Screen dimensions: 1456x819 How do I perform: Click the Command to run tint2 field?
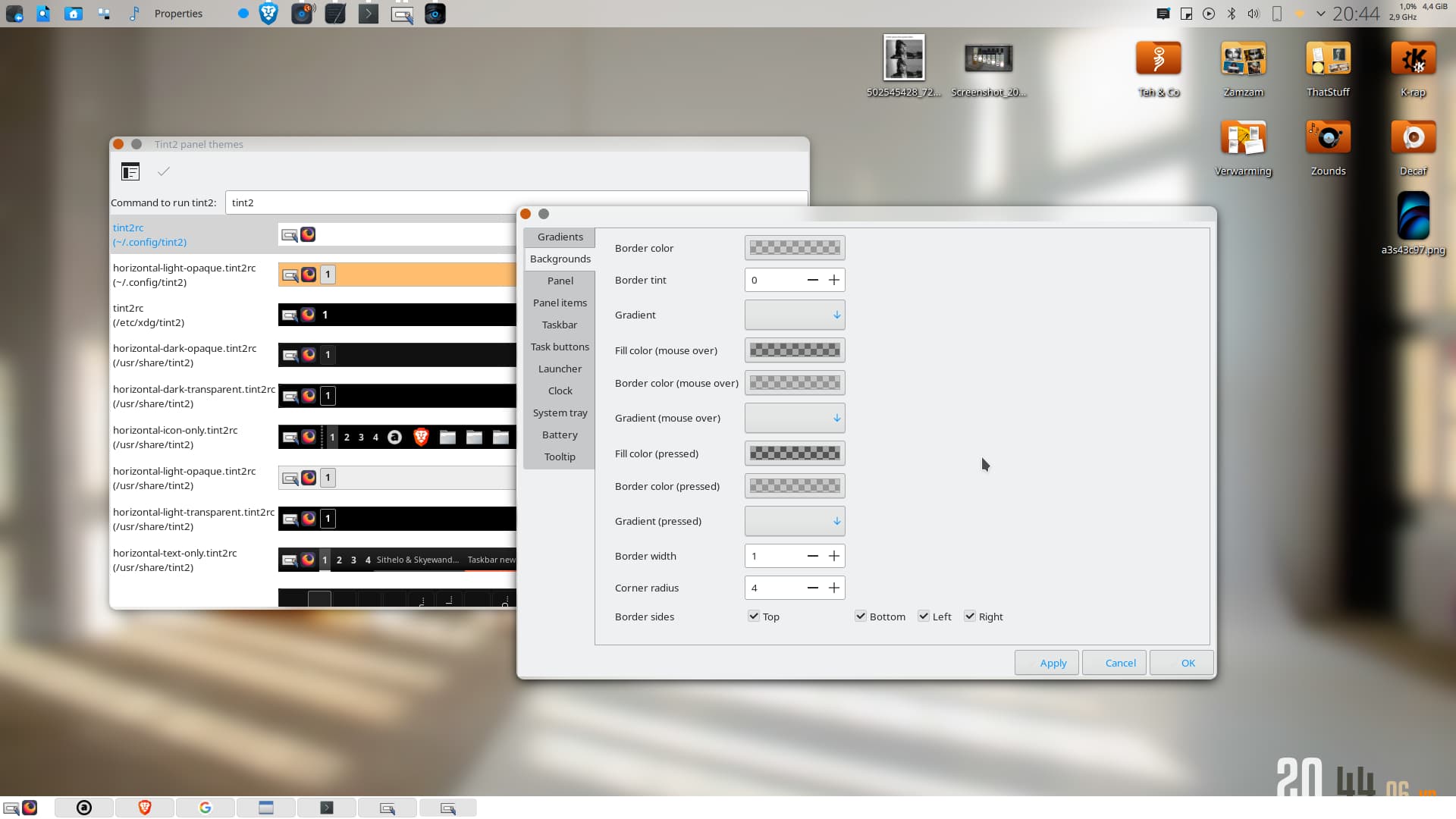[x=516, y=202]
